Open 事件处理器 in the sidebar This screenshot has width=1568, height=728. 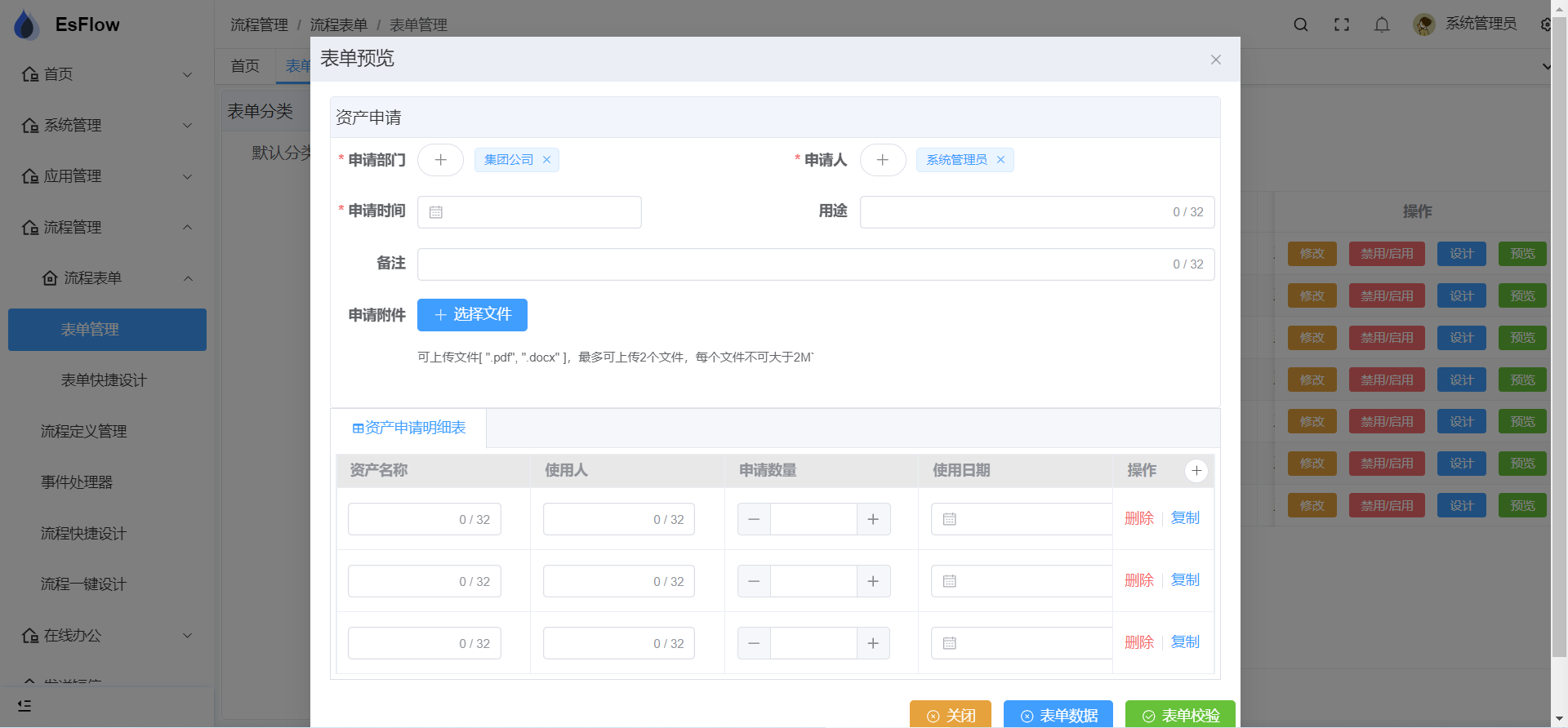pos(107,482)
